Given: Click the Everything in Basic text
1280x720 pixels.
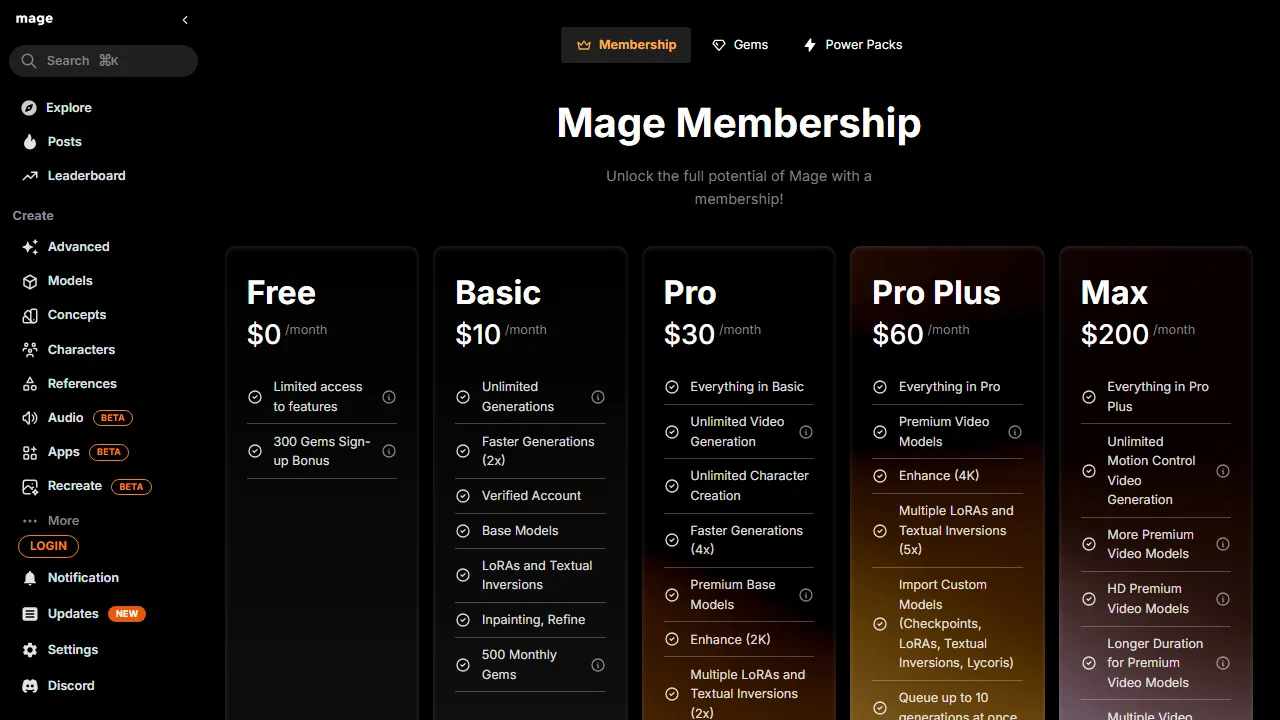Looking at the screenshot, I should (x=747, y=387).
